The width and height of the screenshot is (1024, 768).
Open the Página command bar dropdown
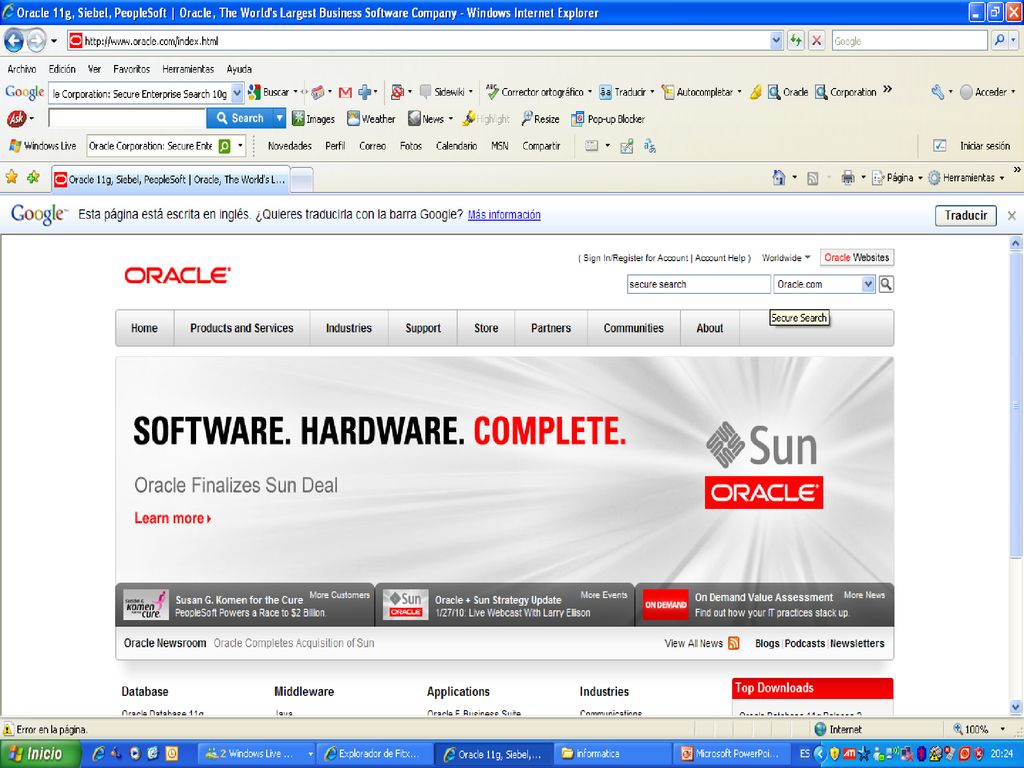coord(898,178)
